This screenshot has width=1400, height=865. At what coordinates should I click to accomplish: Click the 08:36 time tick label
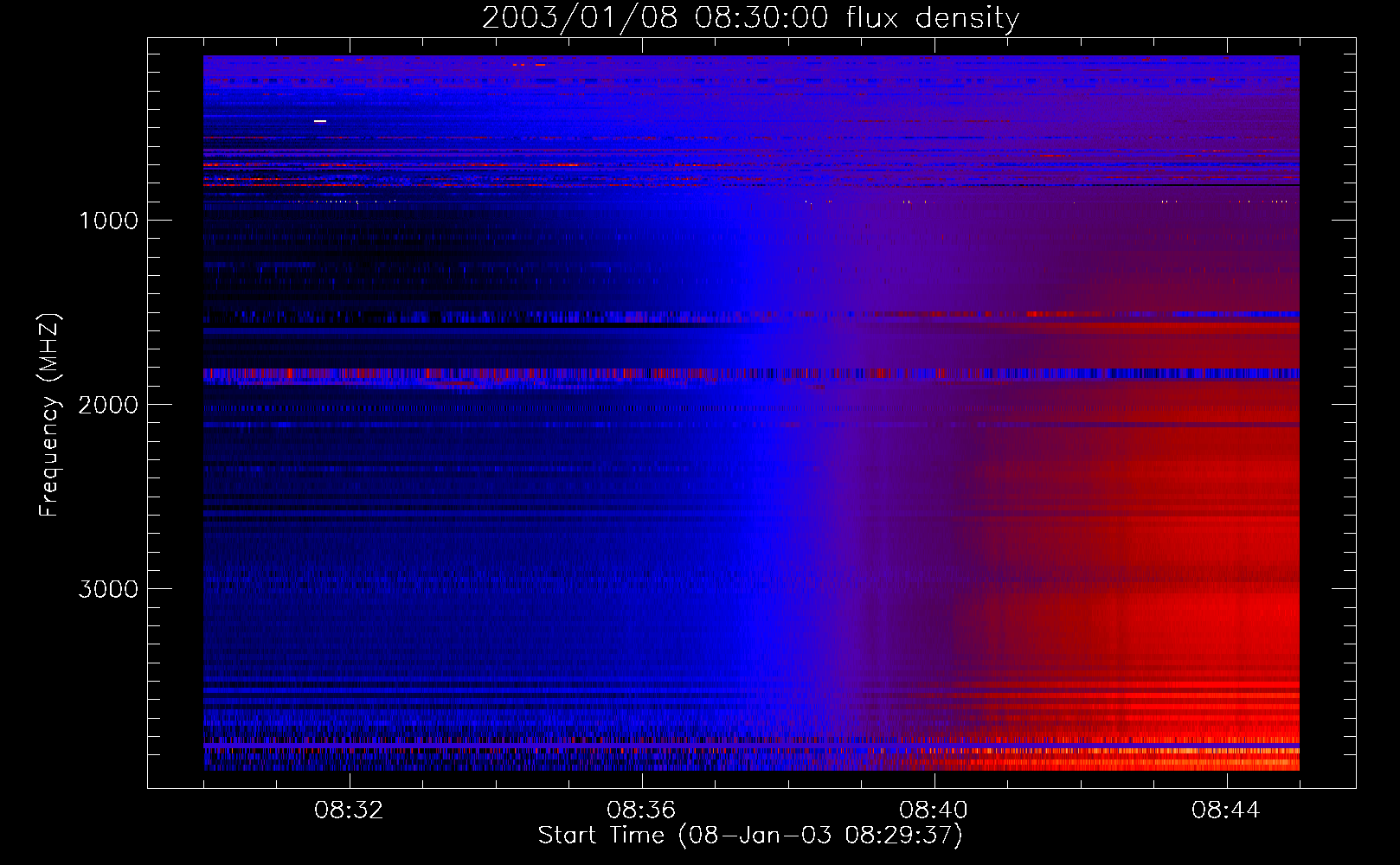[x=641, y=811]
